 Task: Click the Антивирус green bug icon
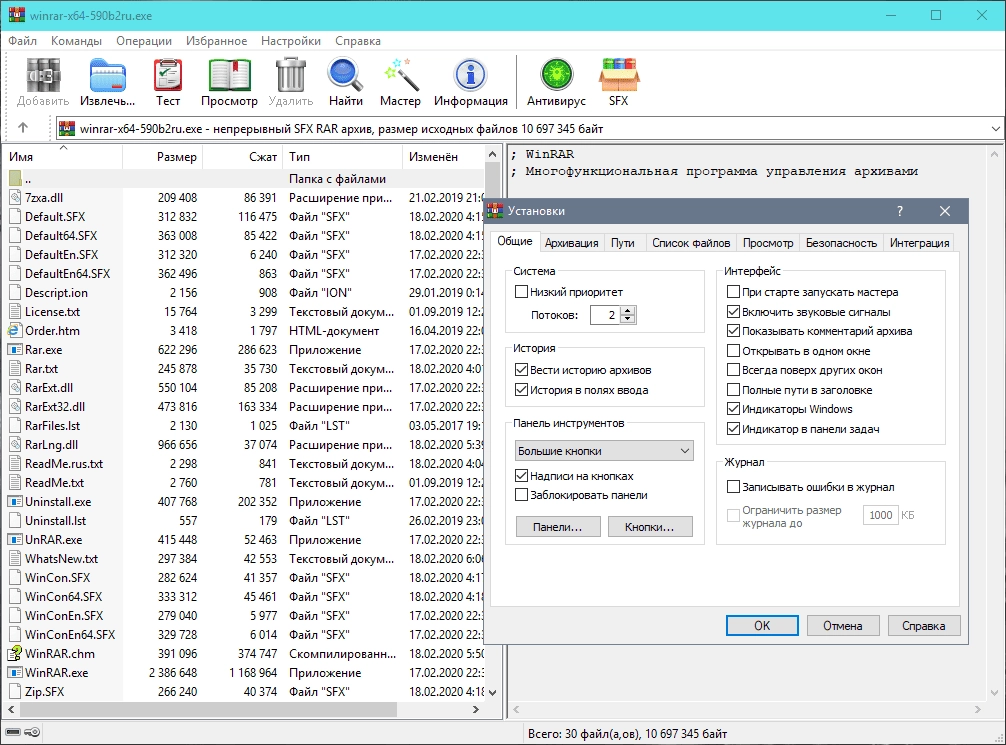pyautogui.click(x=556, y=75)
